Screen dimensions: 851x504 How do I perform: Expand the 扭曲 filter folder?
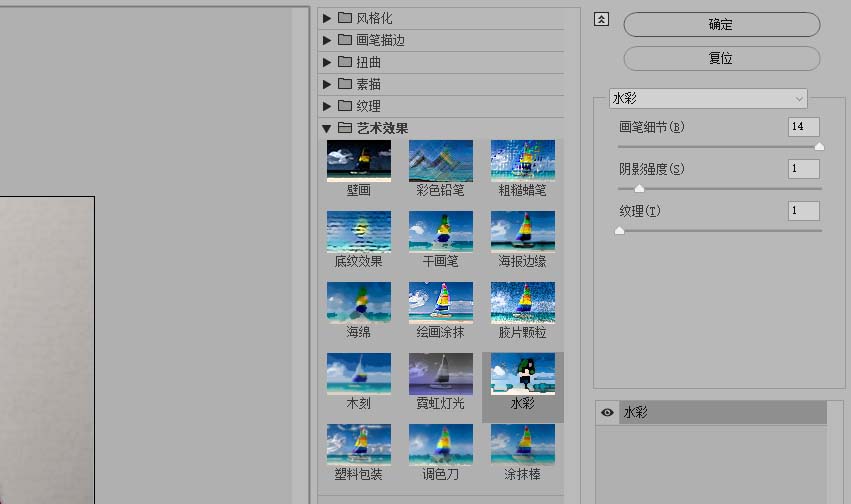327,62
